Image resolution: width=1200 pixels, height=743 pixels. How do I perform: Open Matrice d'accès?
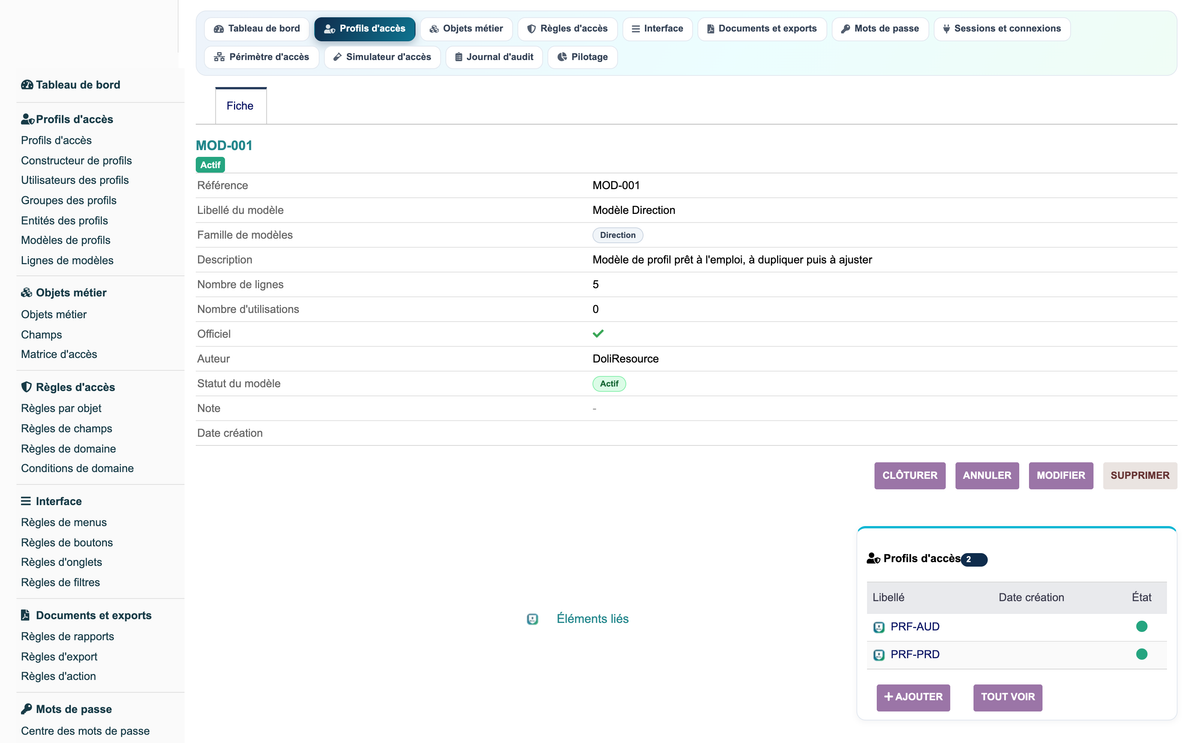pos(59,355)
